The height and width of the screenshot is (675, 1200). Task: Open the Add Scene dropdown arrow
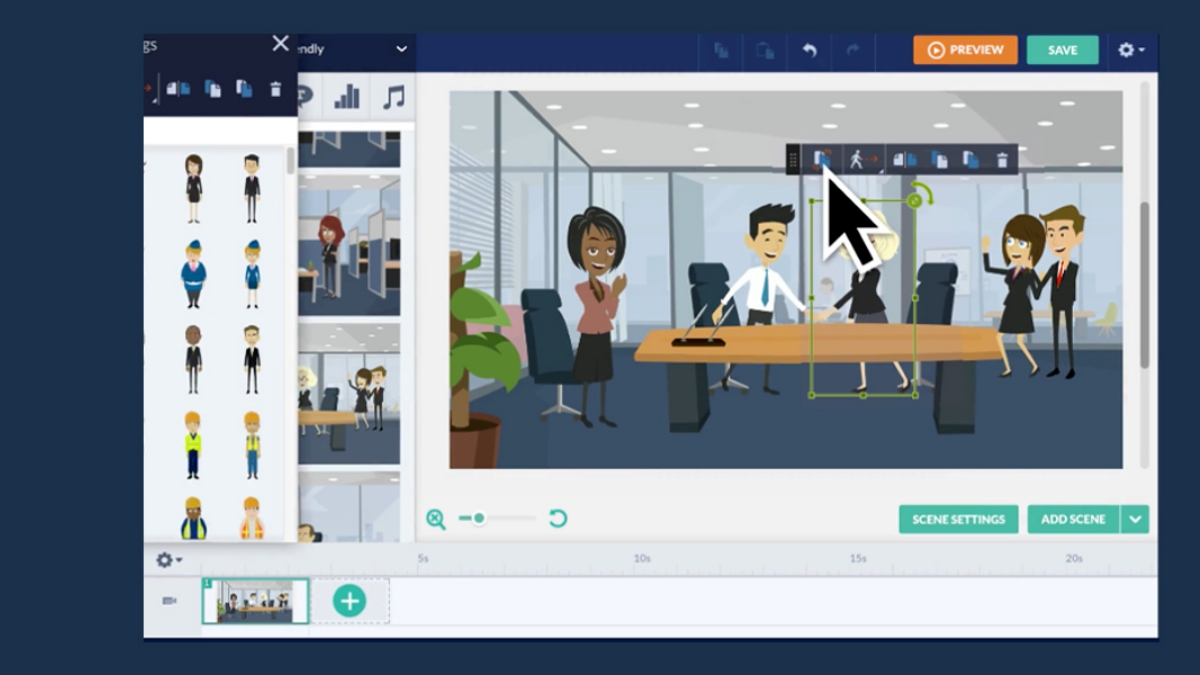coord(1134,519)
